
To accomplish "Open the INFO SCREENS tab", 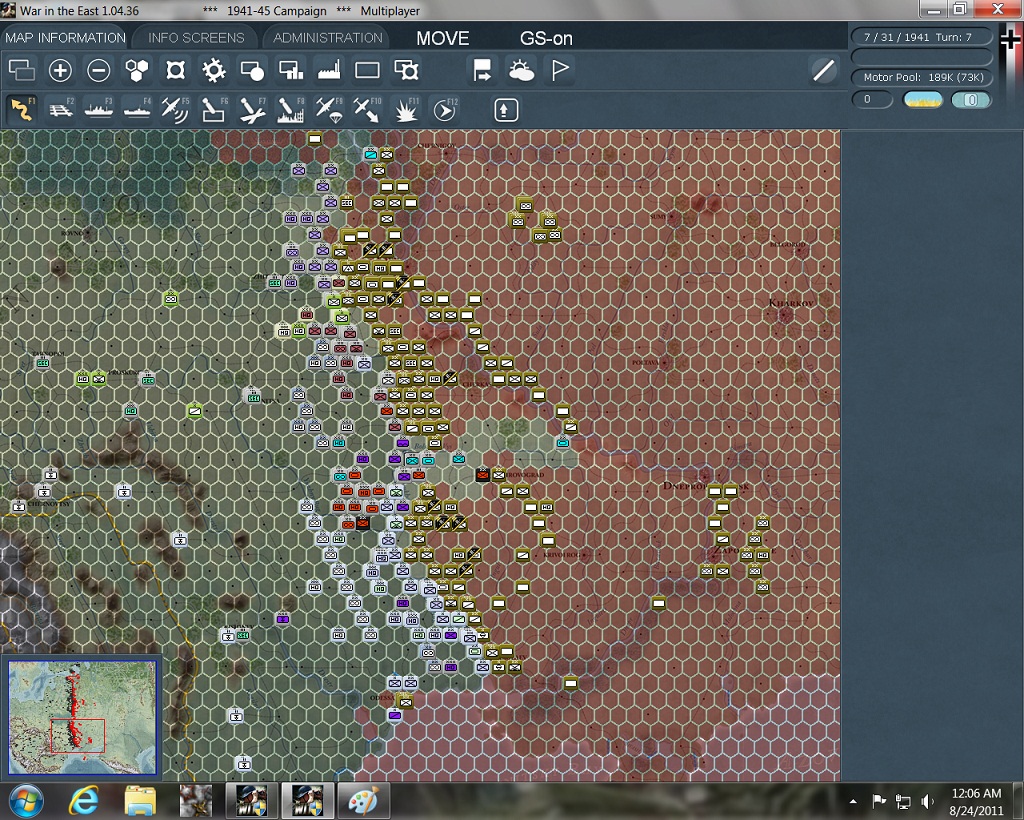I will click(196, 38).
